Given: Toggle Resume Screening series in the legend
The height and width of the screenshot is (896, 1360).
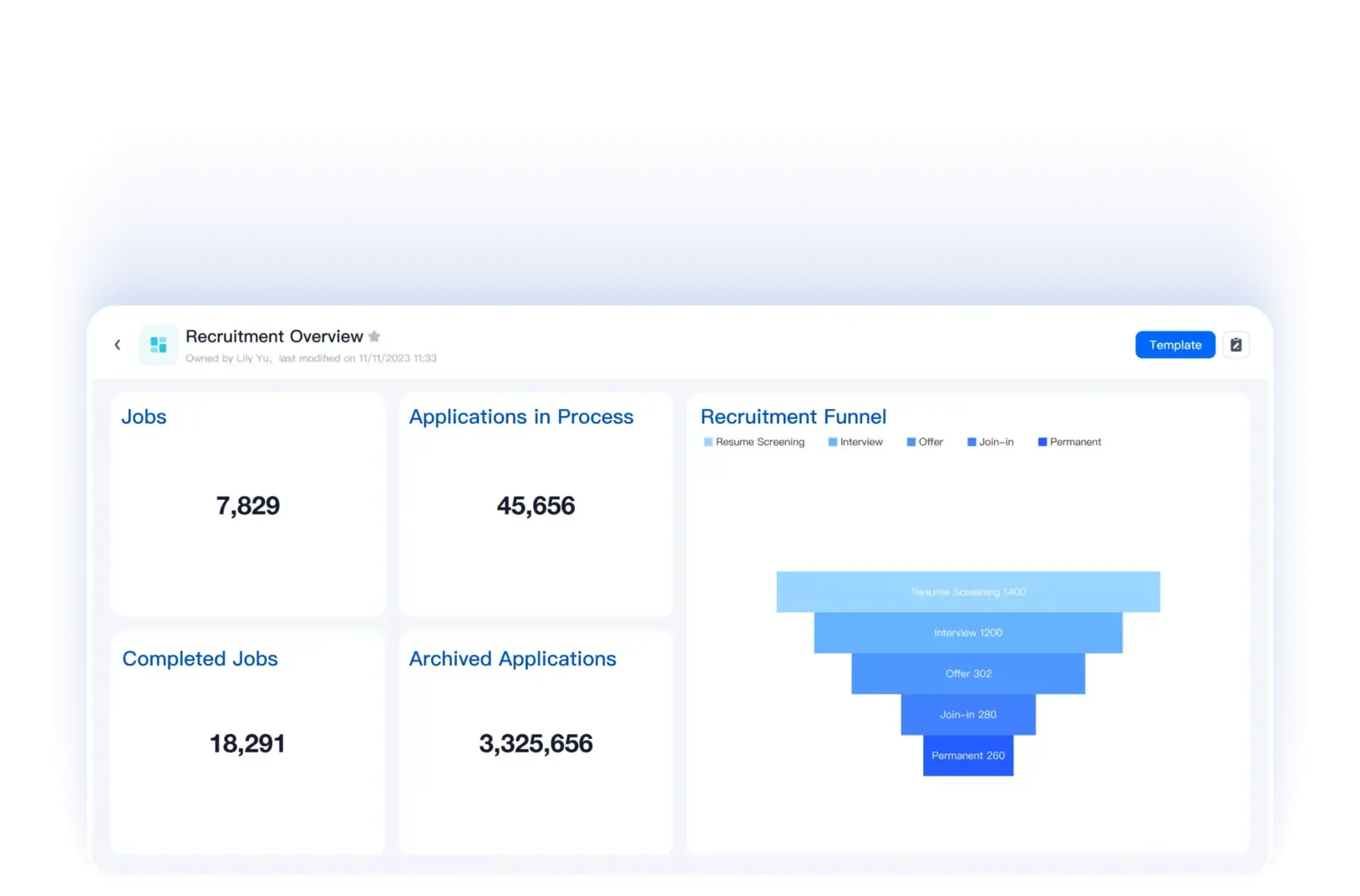Looking at the screenshot, I should click(754, 441).
